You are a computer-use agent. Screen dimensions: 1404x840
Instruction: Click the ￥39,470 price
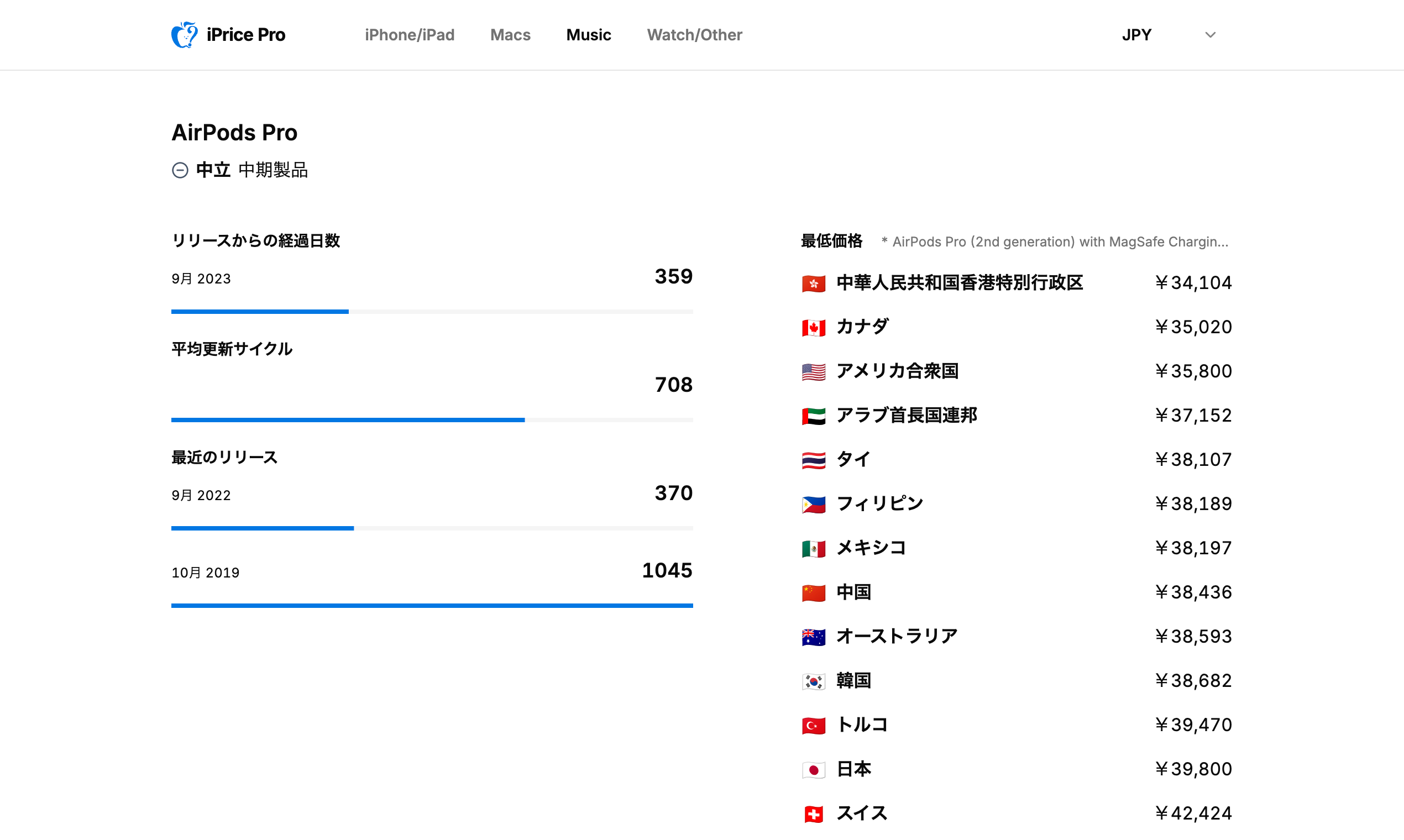1193,724
